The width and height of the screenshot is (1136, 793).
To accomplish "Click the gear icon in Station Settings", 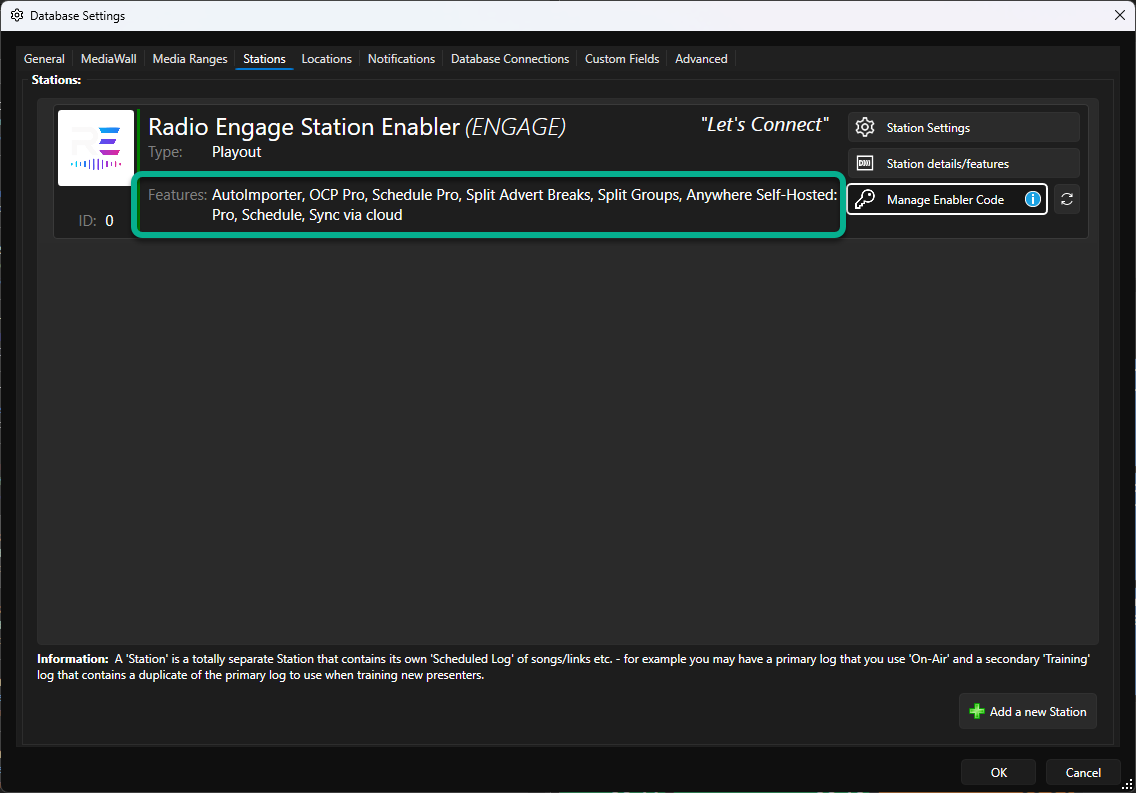I will click(x=865, y=127).
